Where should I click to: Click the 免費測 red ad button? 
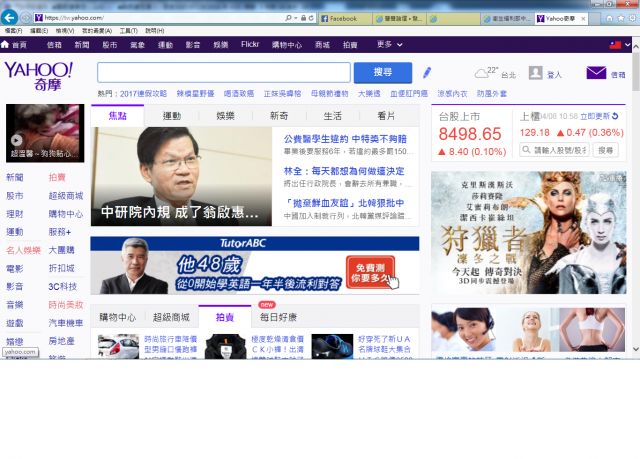pos(370,272)
